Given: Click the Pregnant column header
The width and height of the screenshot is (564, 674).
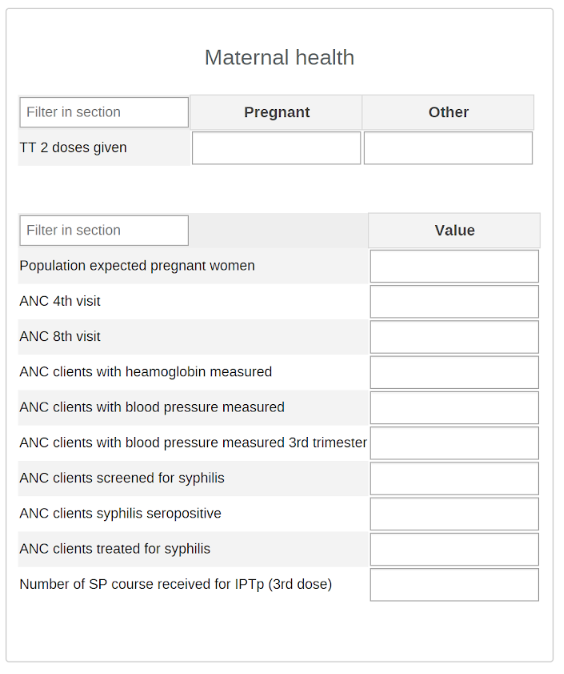Looking at the screenshot, I should tap(276, 112).
